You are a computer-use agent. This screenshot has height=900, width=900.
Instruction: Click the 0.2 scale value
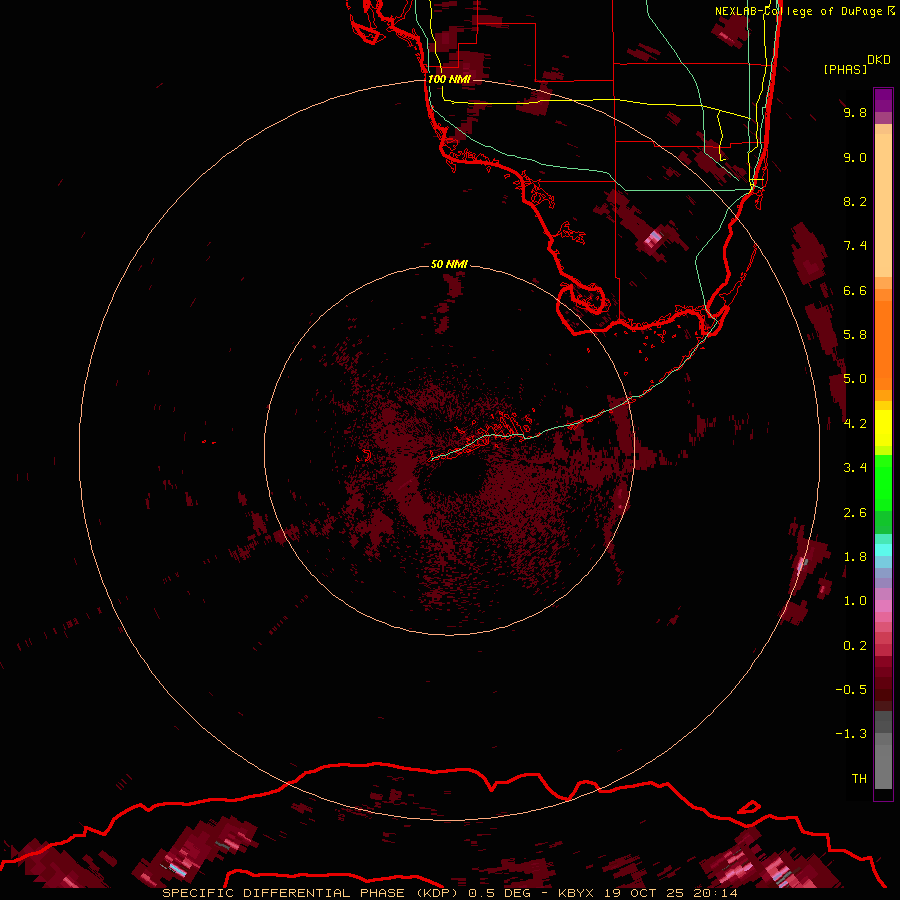(855, 646)
